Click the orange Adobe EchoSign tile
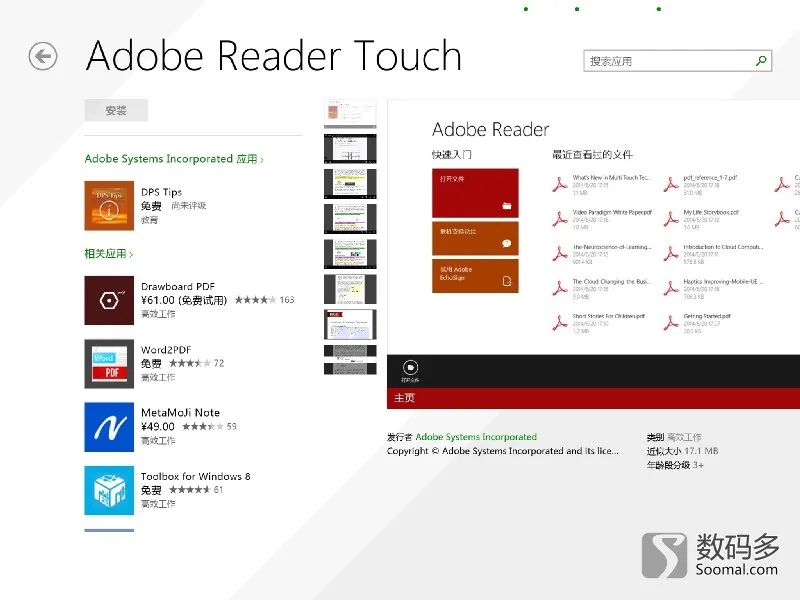Image resolution: width=800 pixels, height=600 pixels. [476, 276]
